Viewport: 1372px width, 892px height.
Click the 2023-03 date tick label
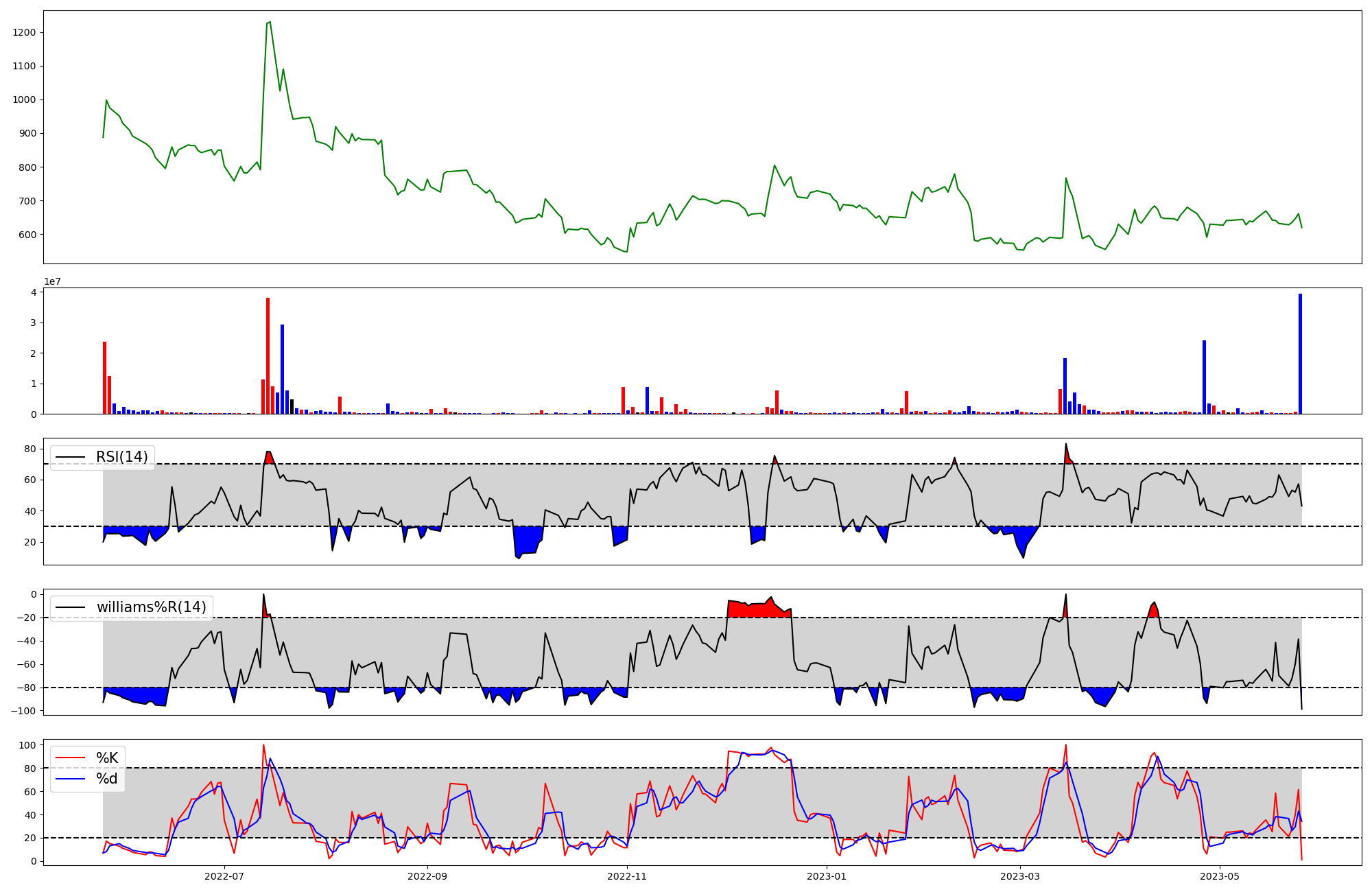point(1020,876)
